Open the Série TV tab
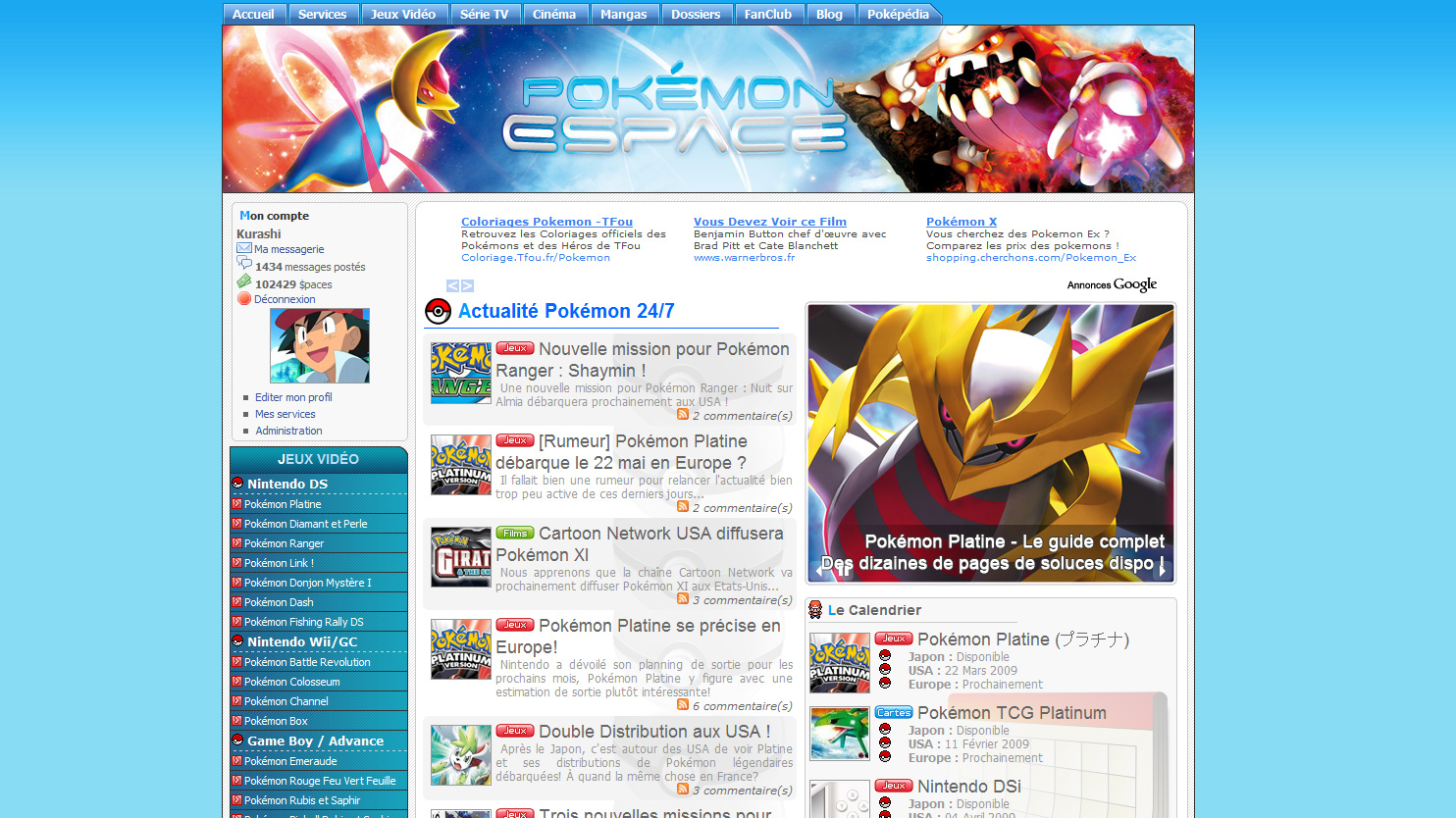The height and width of the screenshot is (818, 1456). (x=485, y=14)
